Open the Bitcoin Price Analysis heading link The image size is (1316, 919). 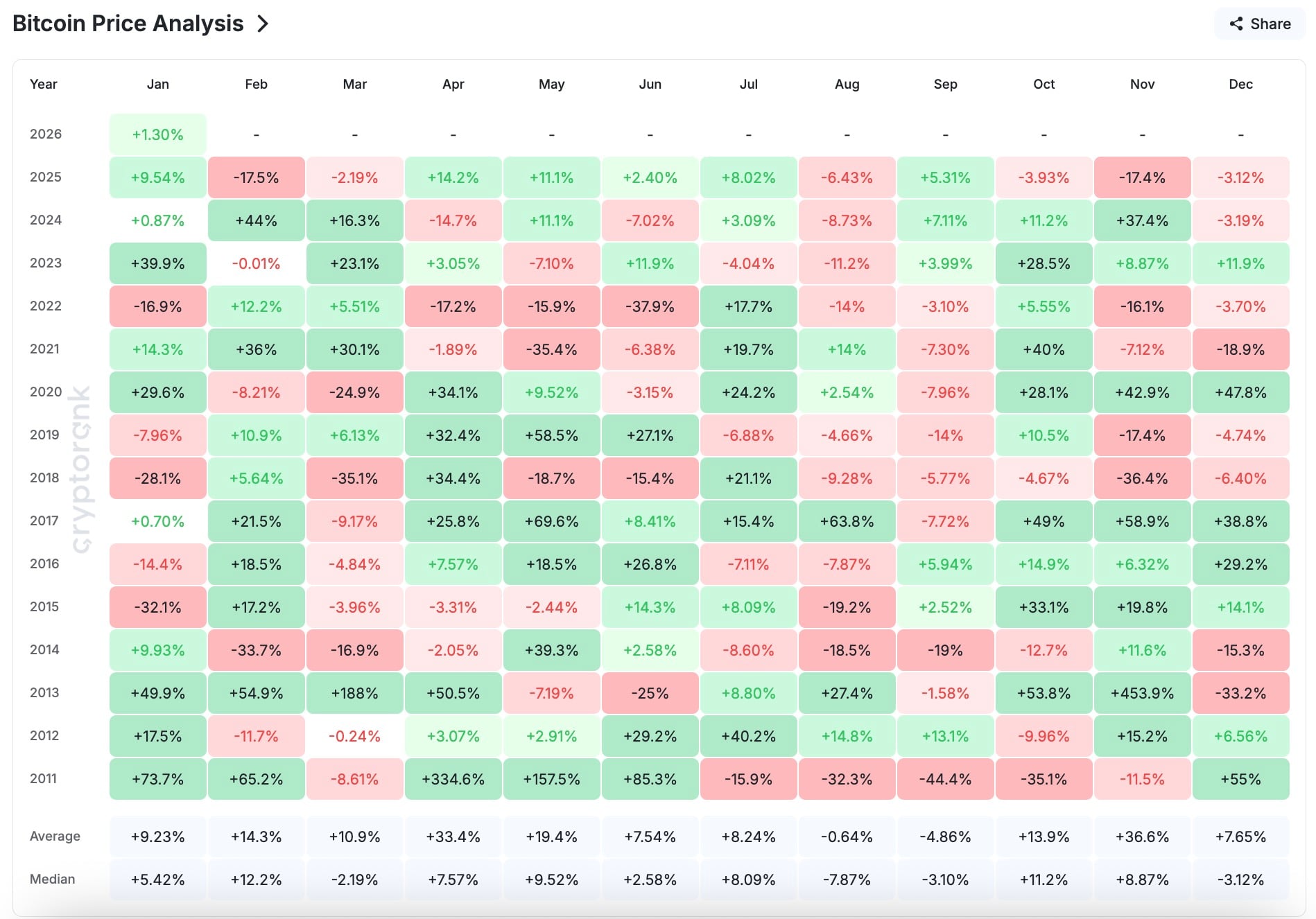tap(128, 24)
